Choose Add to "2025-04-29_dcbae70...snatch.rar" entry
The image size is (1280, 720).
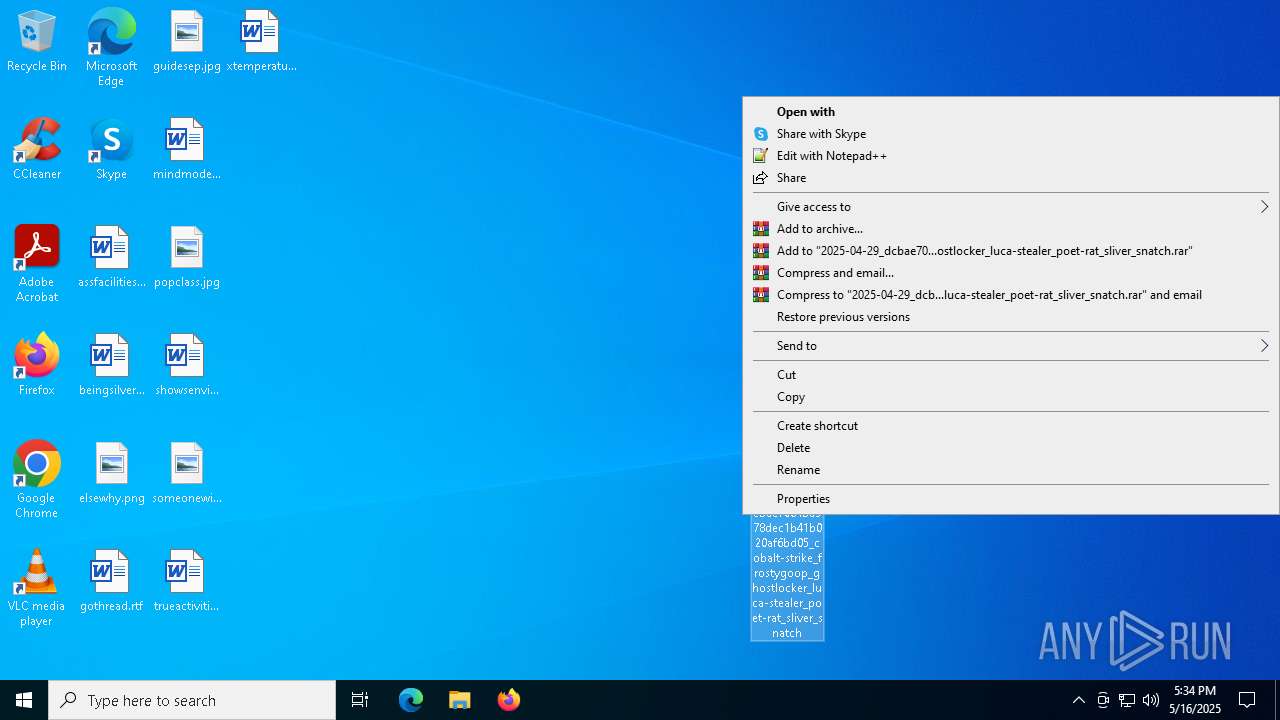[1010, 251]
